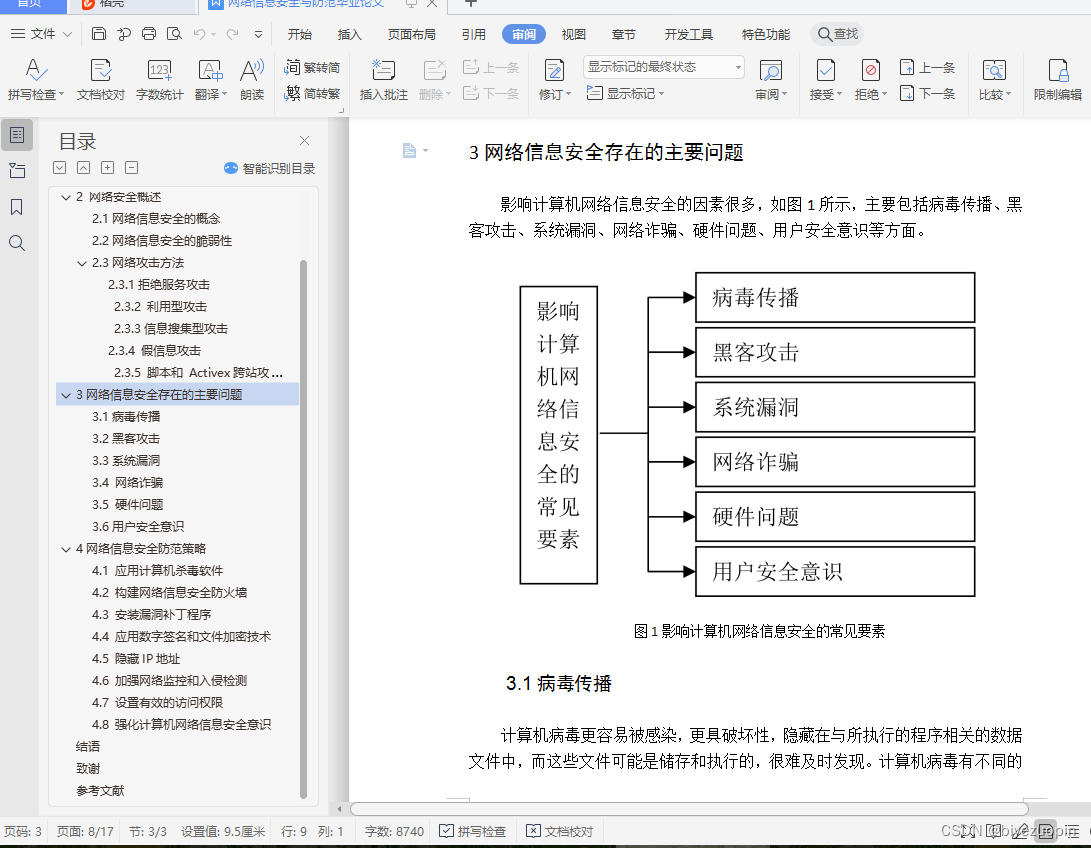The width and height of the screenshot is (1091, 848).
Task: Switch to the 开始 ribbon tab
Action: (x=300, y=33)
